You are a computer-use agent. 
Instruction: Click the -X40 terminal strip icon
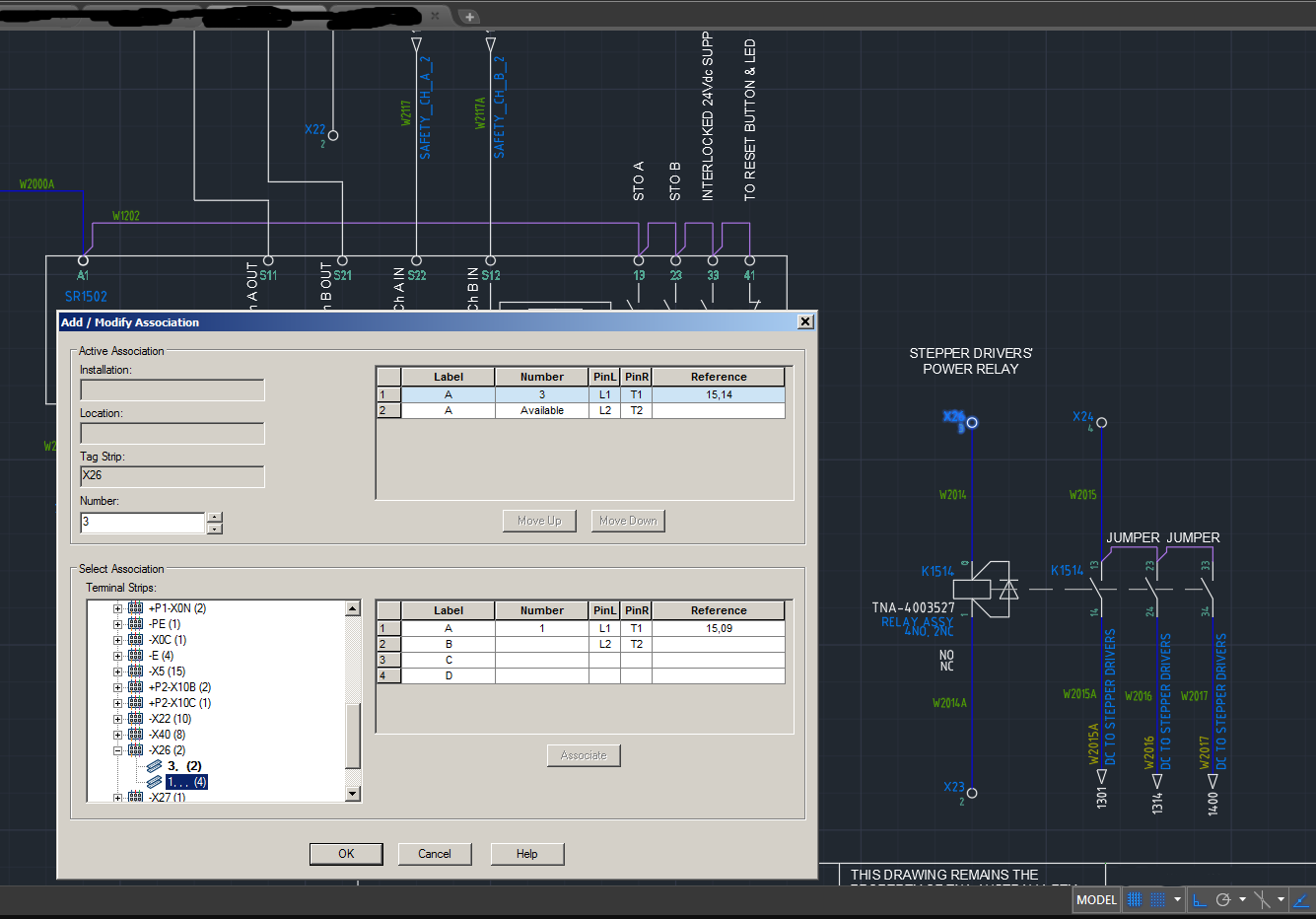pyautogui.click(x=135, y=735)
